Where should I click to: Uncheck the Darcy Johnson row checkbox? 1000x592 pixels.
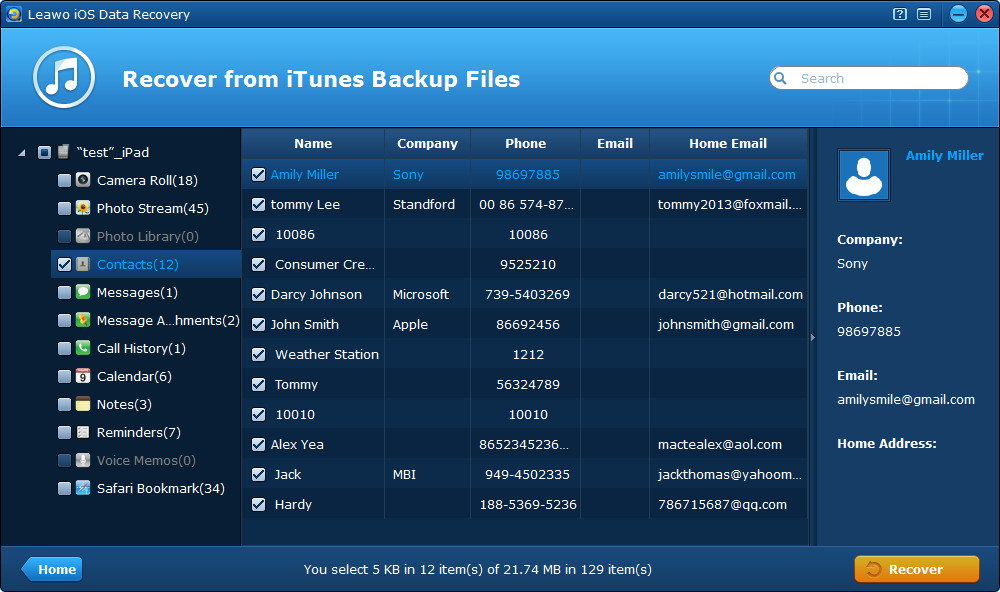tap(258, 294)
